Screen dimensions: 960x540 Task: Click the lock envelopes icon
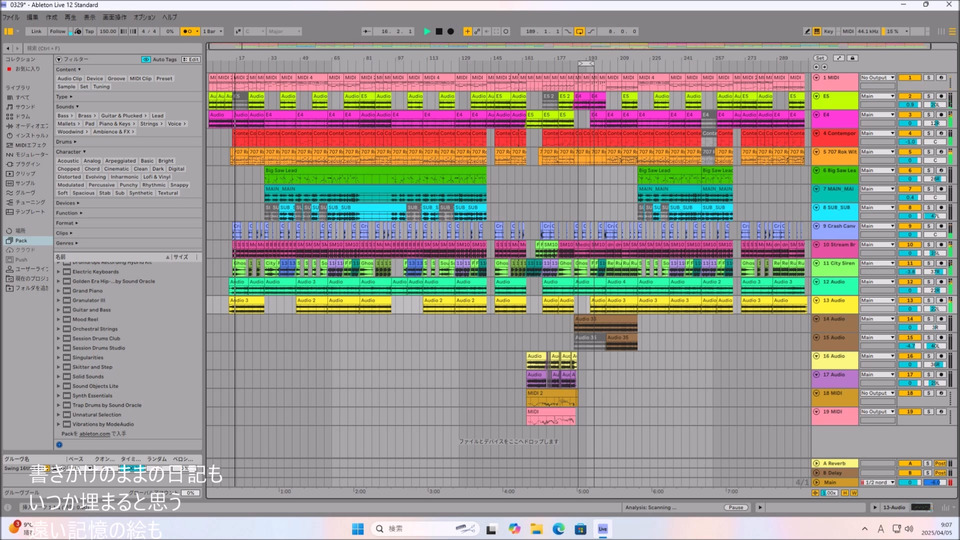(x=852, y=58)
